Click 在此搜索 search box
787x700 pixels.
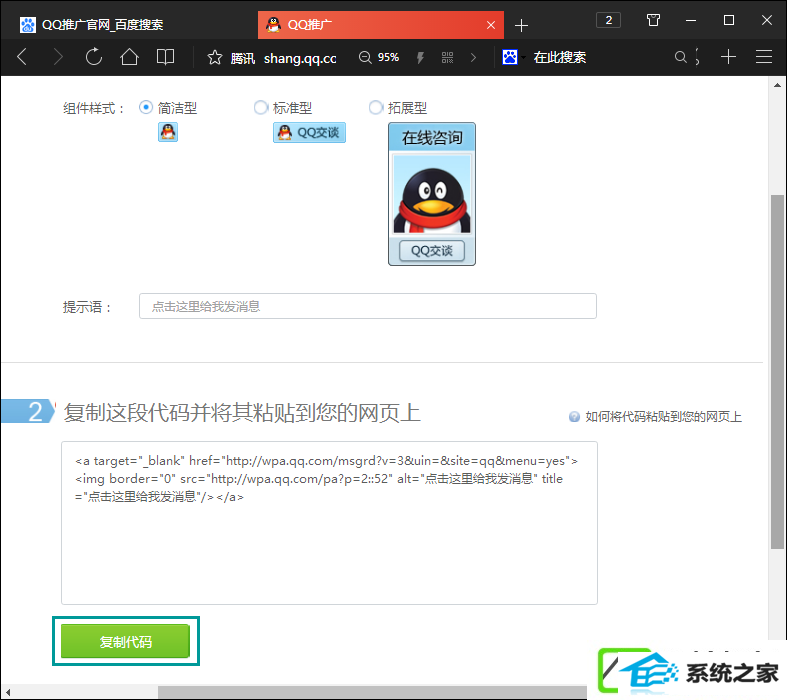560,57
